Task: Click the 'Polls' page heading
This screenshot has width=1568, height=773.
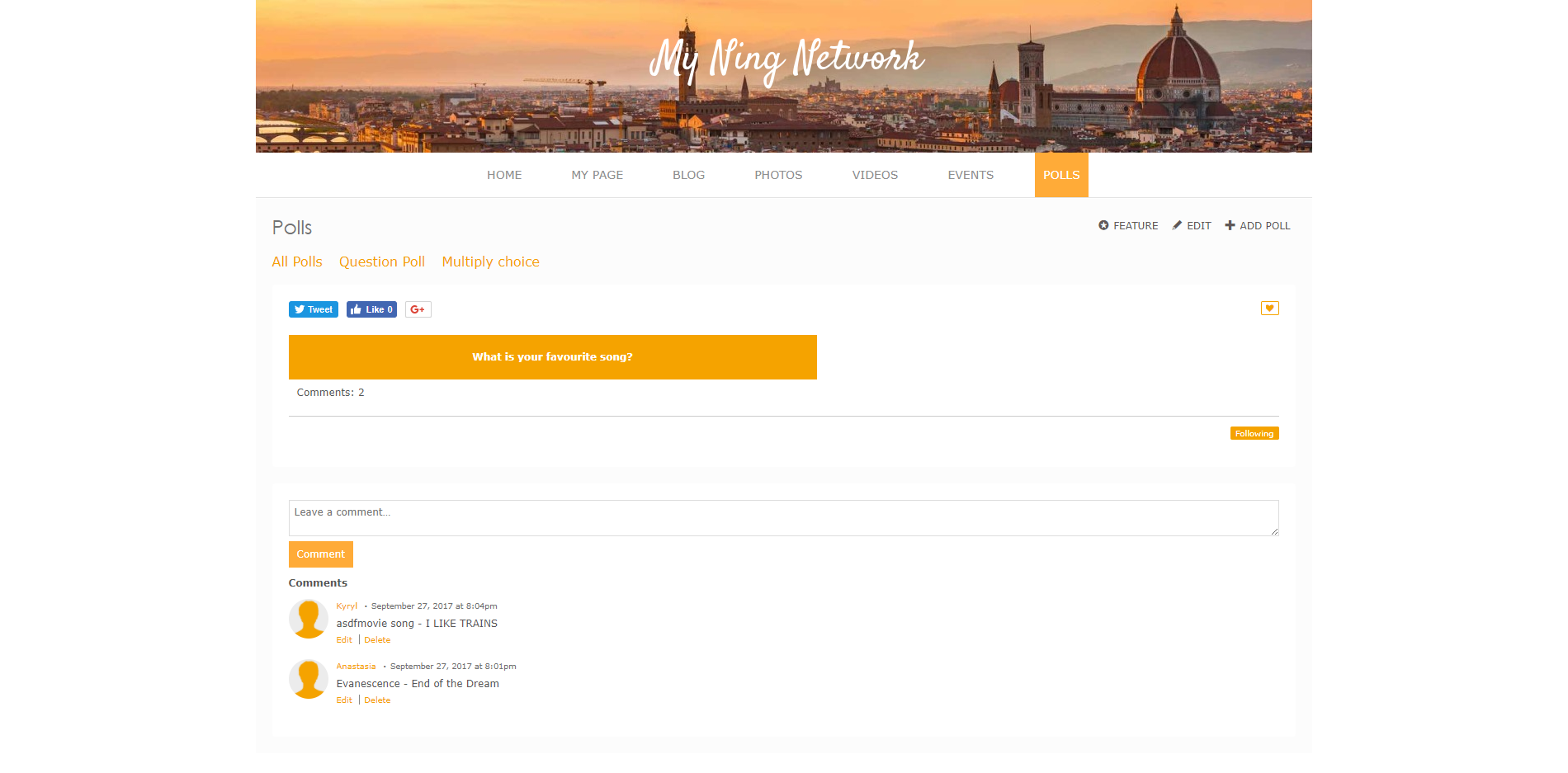Action: click(x=292, y=228)
